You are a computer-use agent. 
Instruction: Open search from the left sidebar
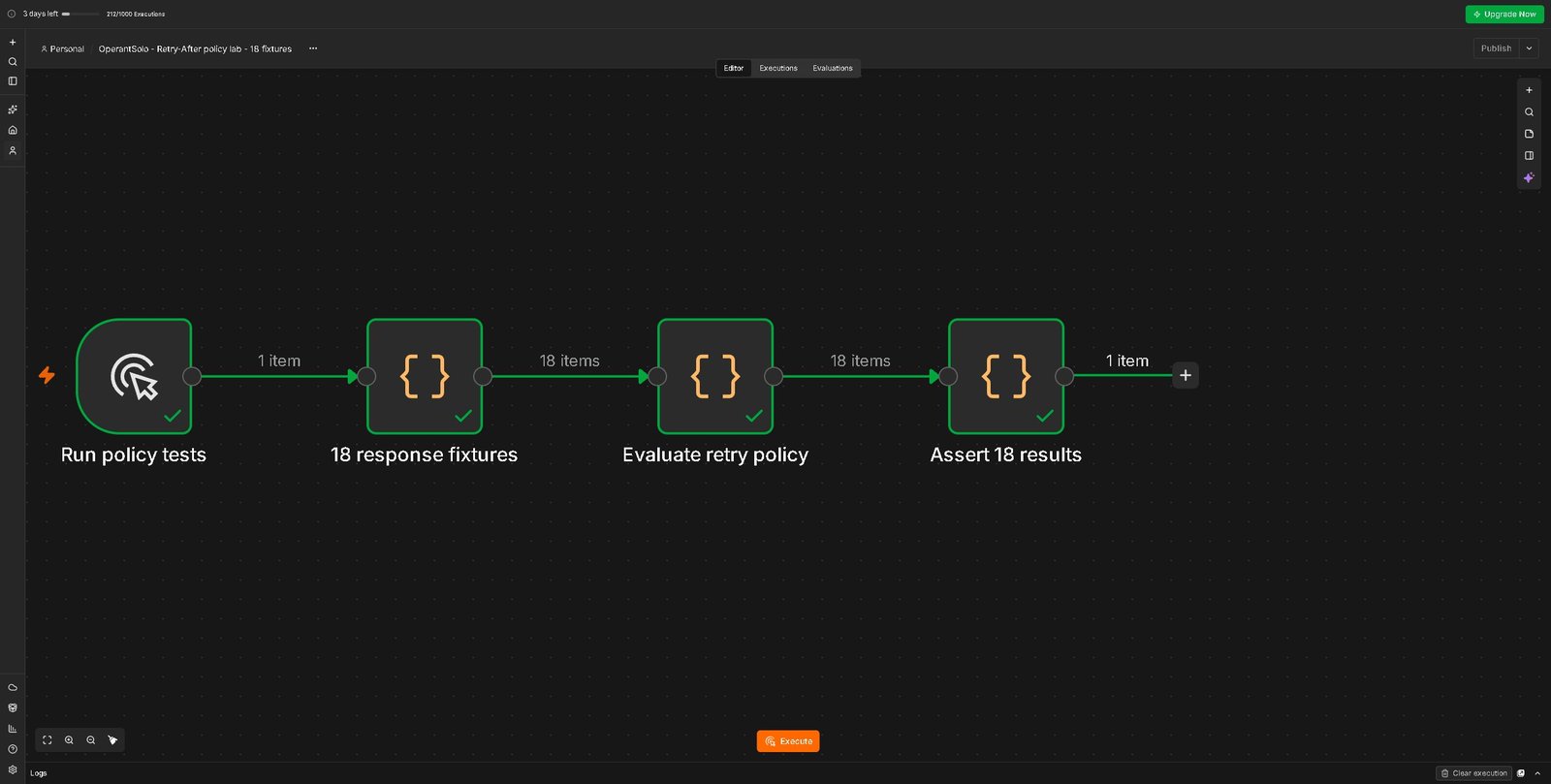tap(13, 62)
